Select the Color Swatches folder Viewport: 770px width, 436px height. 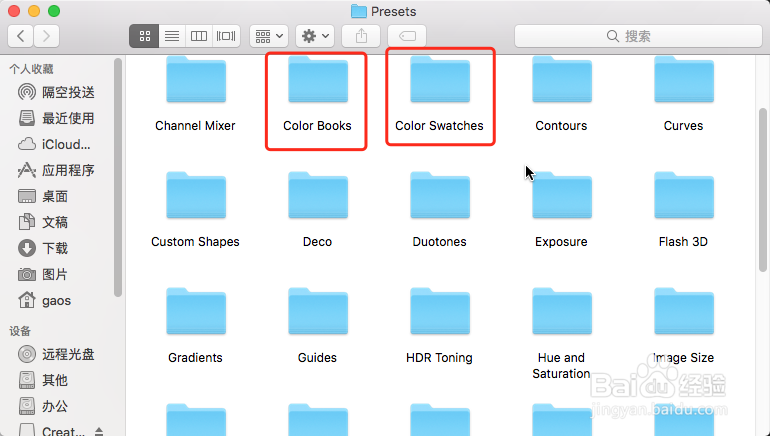coord(440,94)
